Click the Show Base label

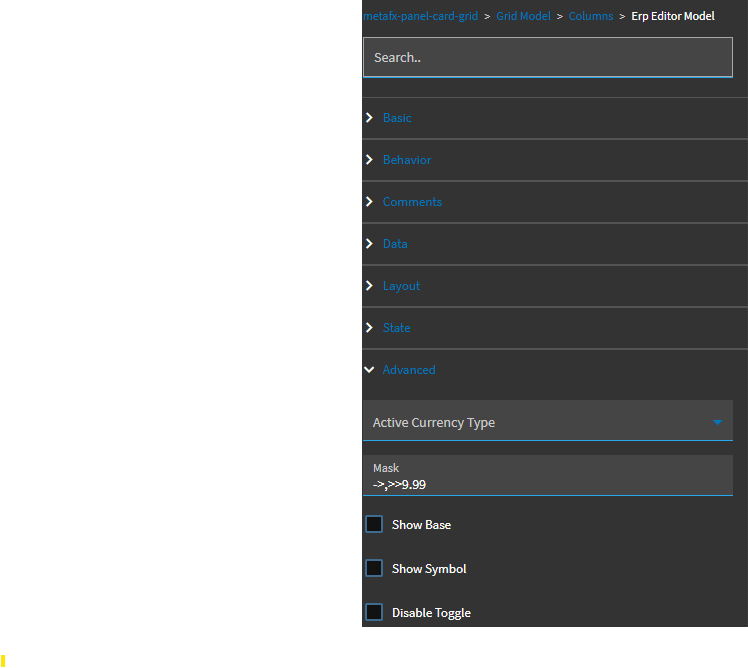pyautogui.click(x=421, y=525)
